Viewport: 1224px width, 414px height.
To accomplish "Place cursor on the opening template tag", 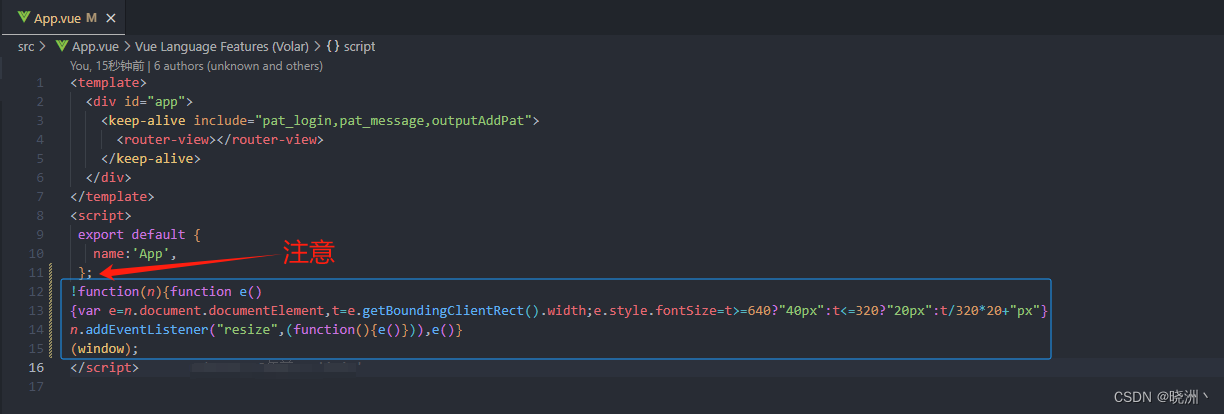I will click(108, 82).
